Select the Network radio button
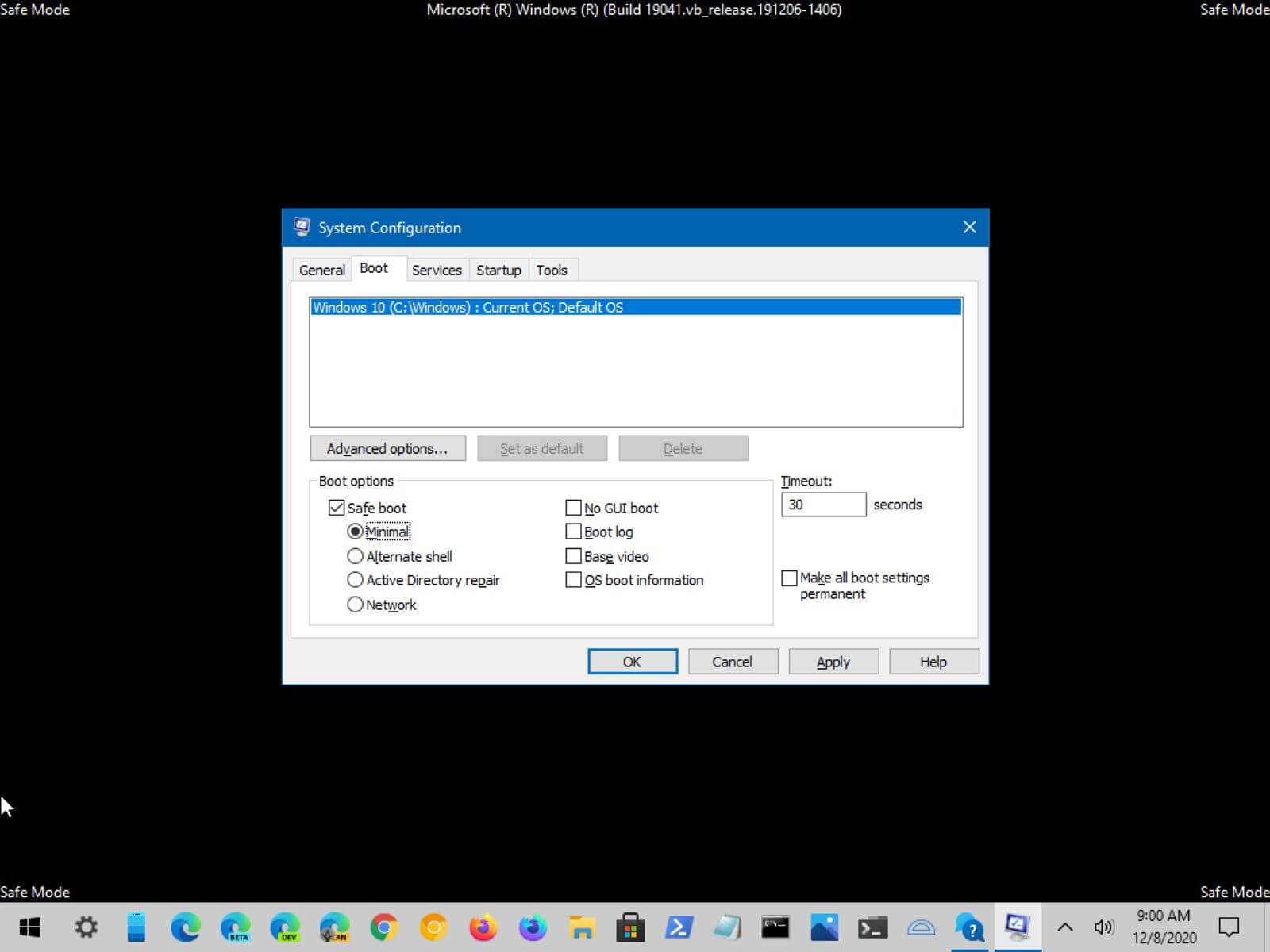Image resolution: width=1270 pixels, height=952 pixels. [355, 605]
